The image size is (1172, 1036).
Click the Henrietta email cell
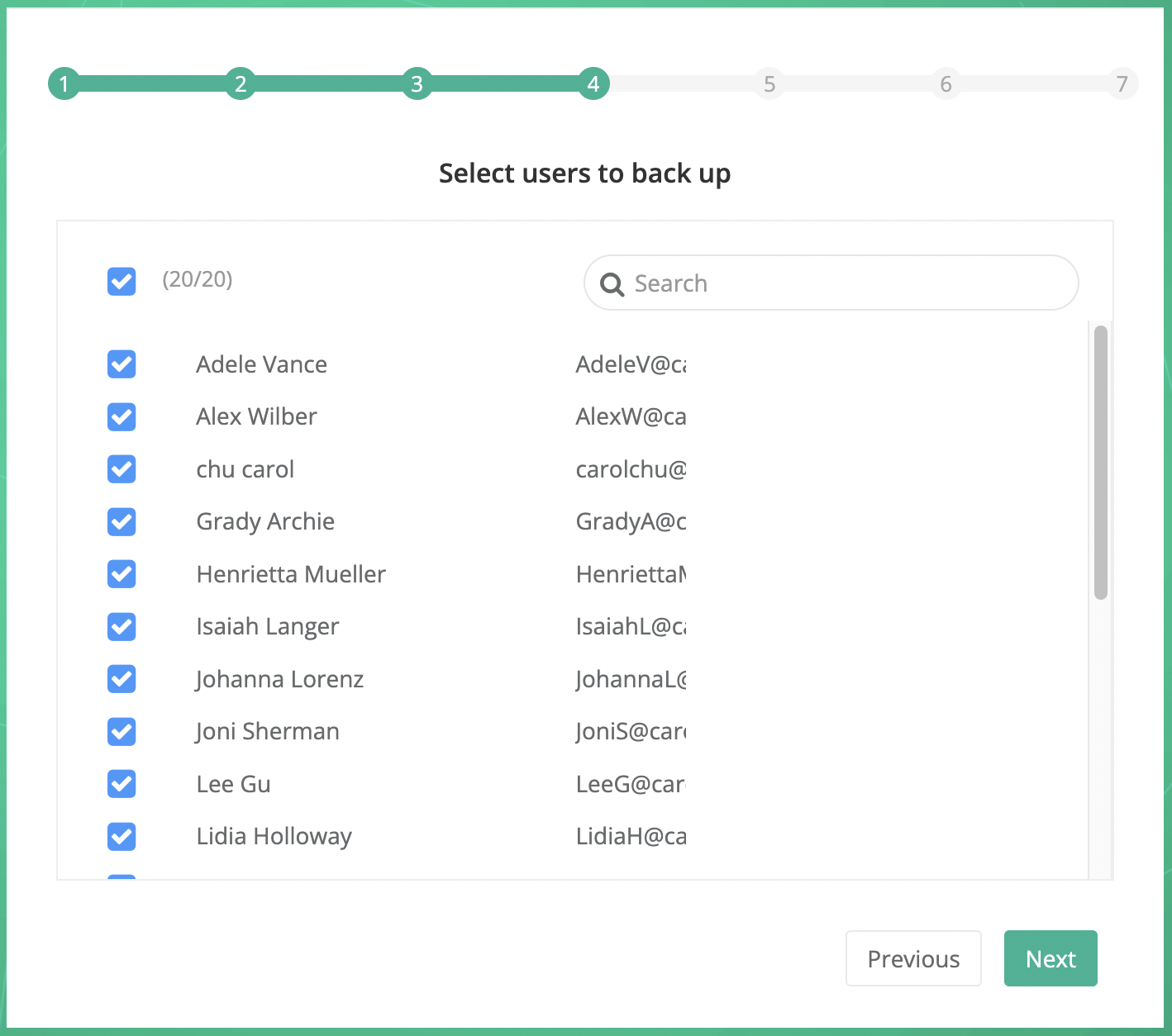click(631, 574)
